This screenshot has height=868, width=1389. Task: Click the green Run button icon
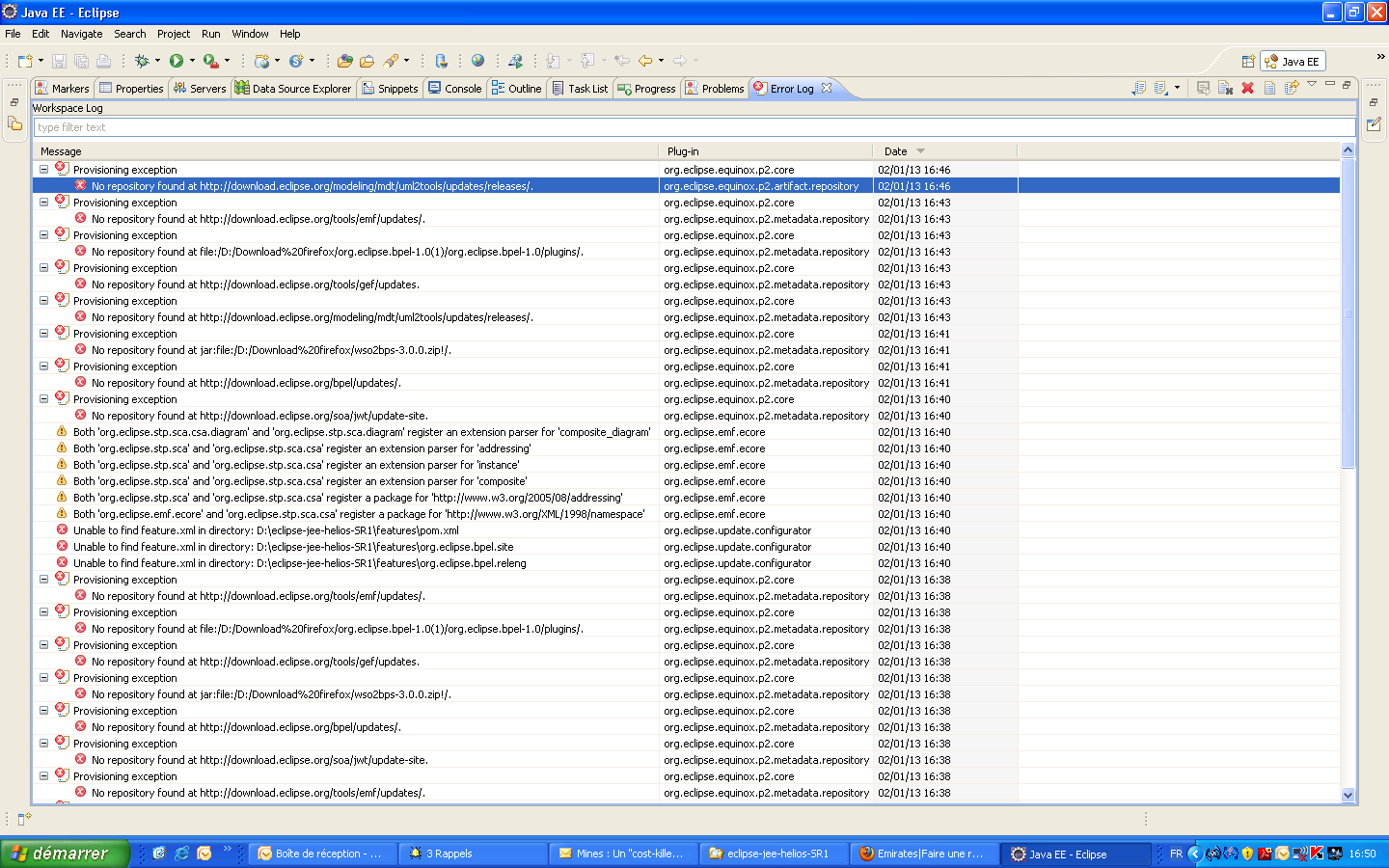pos(177,61)
